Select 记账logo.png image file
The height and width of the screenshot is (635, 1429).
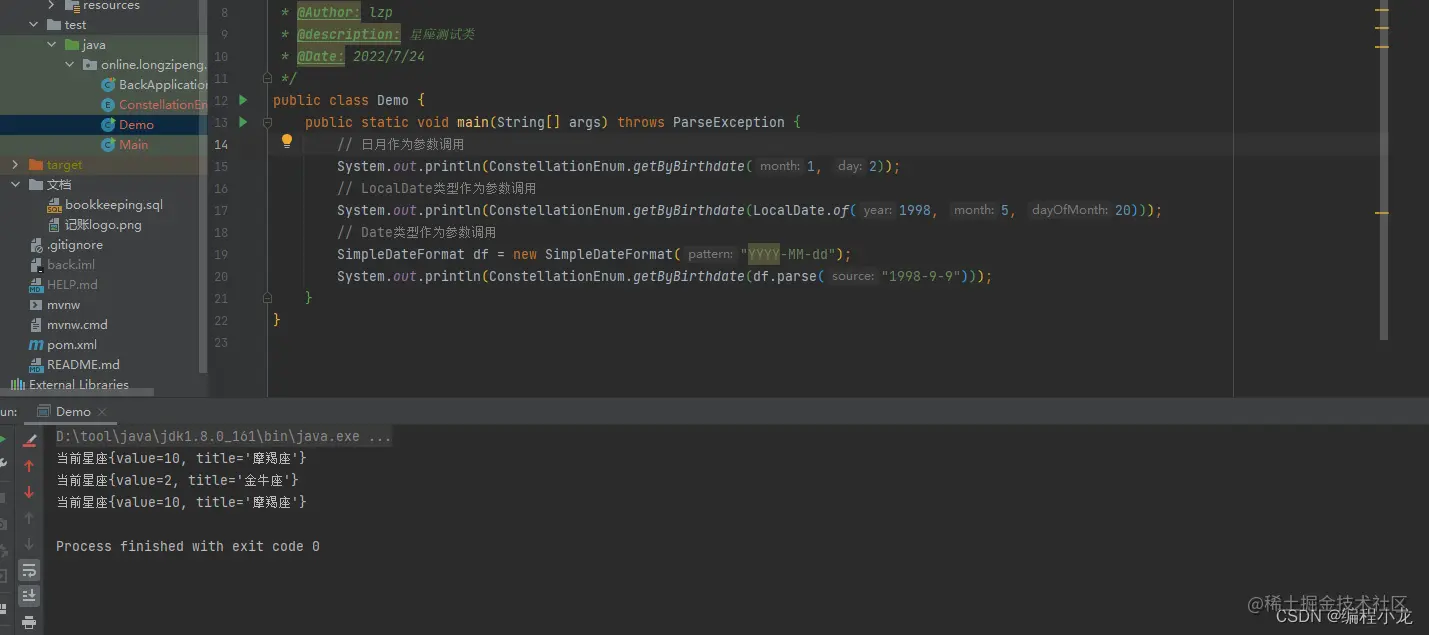click(x=95, y=225)
